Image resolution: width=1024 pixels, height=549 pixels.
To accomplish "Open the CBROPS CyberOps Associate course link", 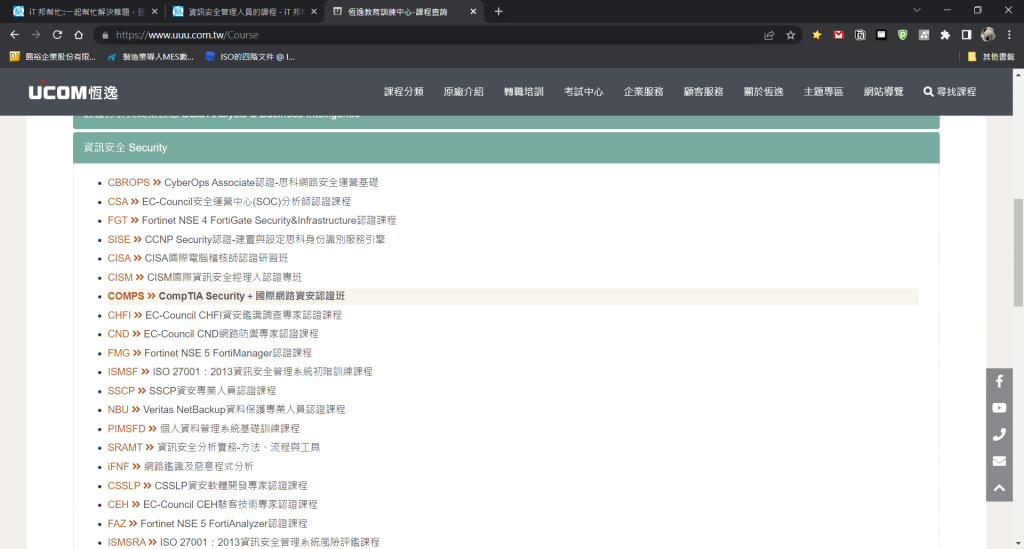I will coord(243,183).
